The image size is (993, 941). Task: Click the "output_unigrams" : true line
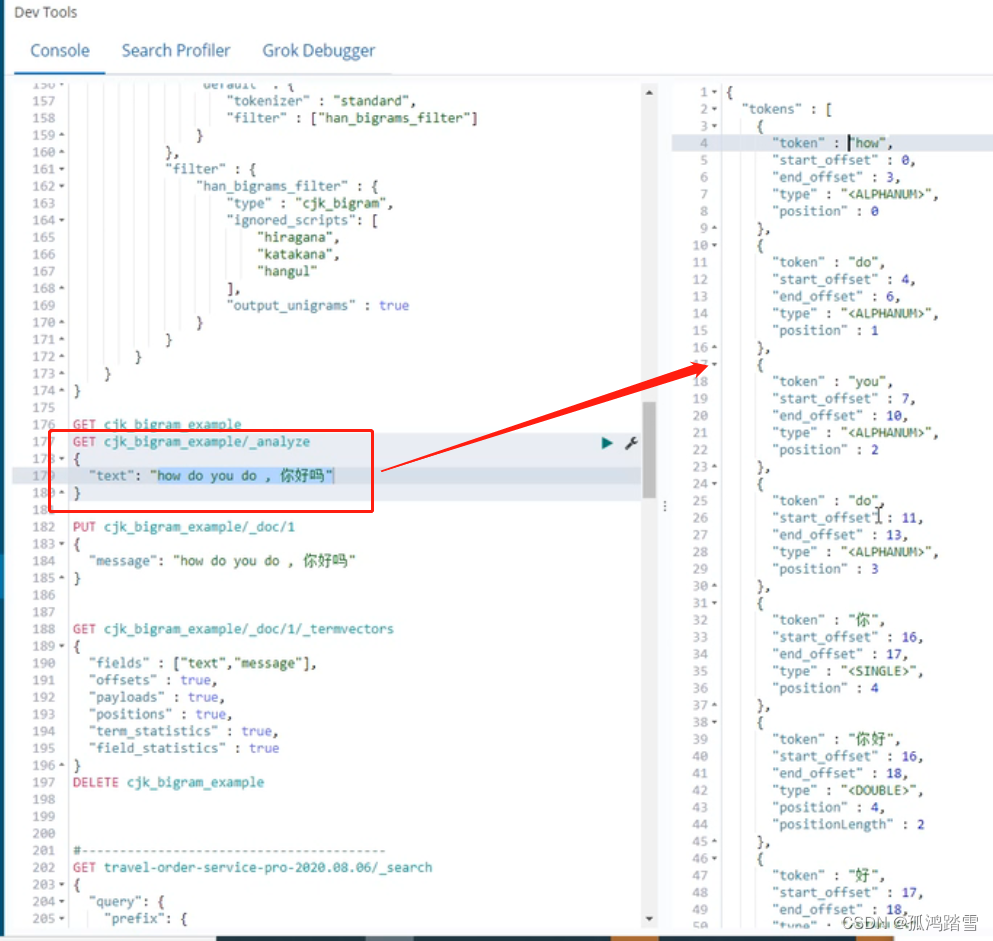[318, 305]
